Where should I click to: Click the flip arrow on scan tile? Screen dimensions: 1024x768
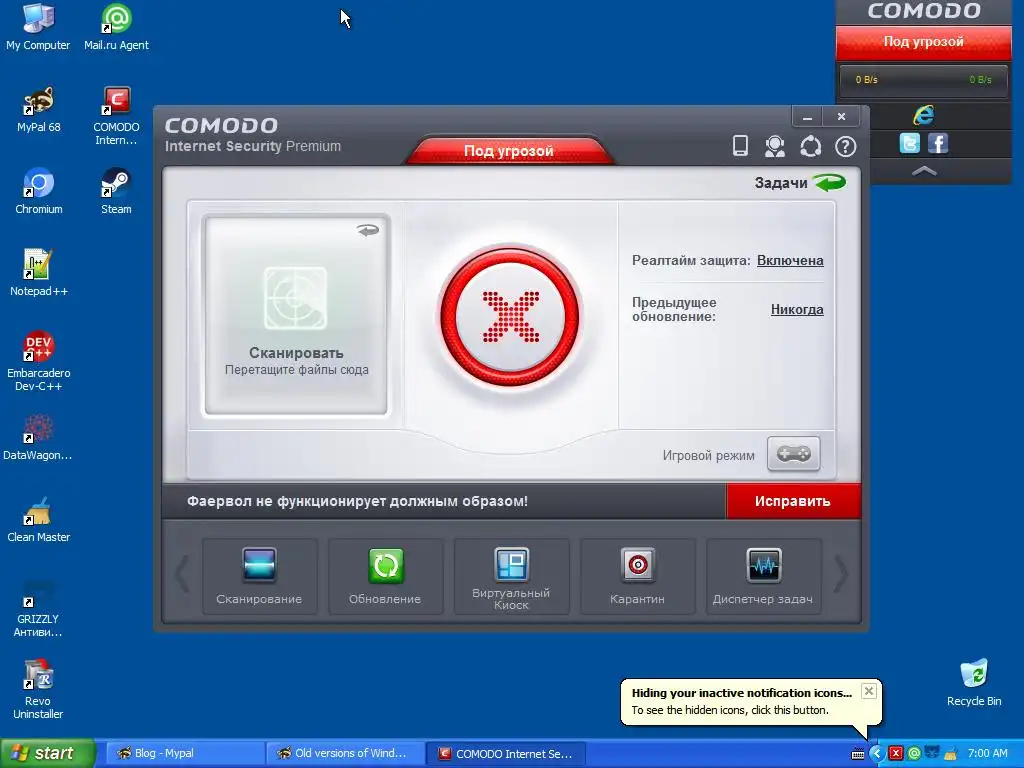[x=368, y=230]
